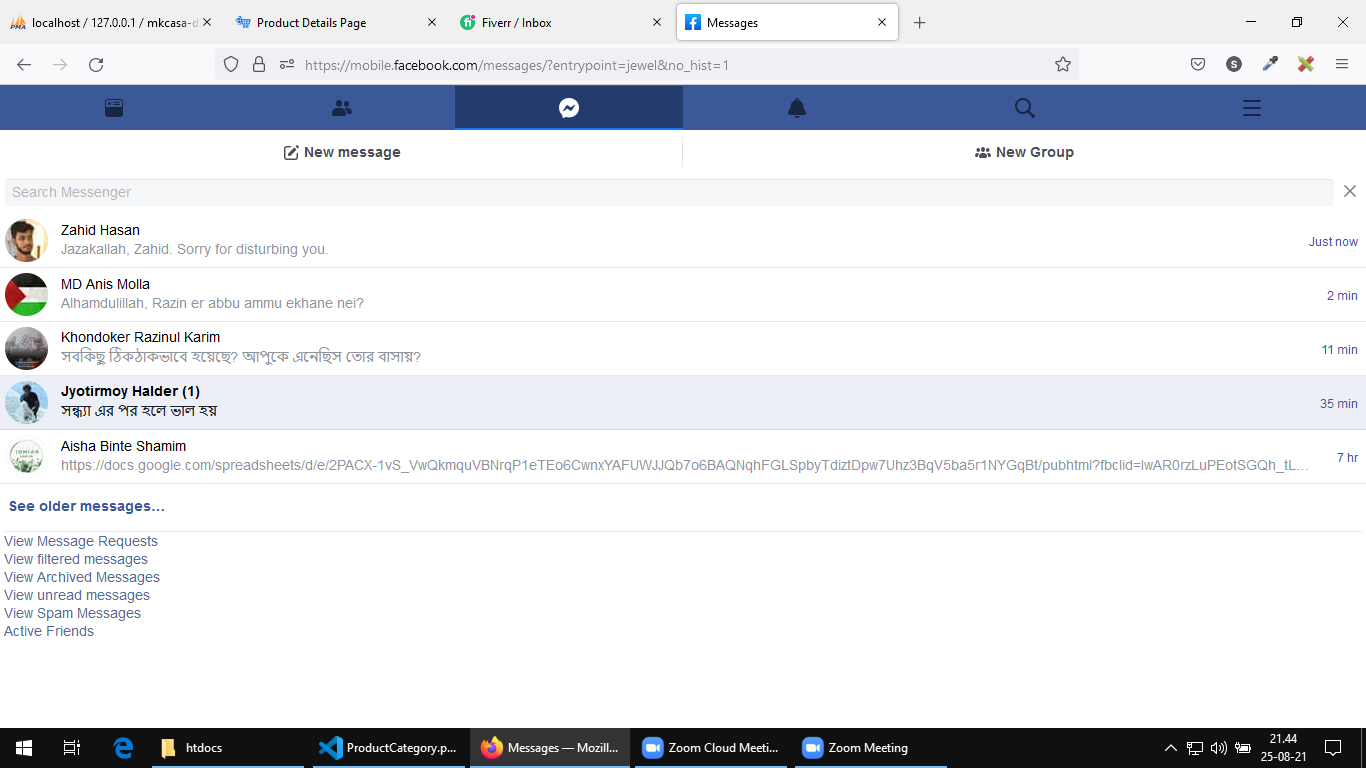1366x768 pixels.
Task: Open the notifications bell icon
Action: (x=797, y=108)
